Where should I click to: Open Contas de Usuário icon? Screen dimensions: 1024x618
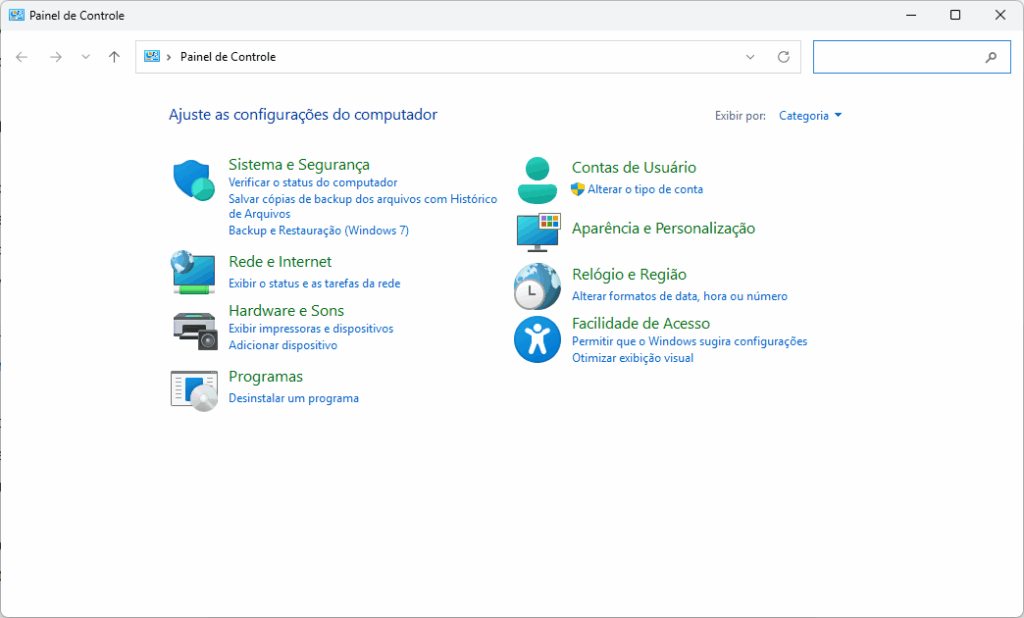click(537, 179)
